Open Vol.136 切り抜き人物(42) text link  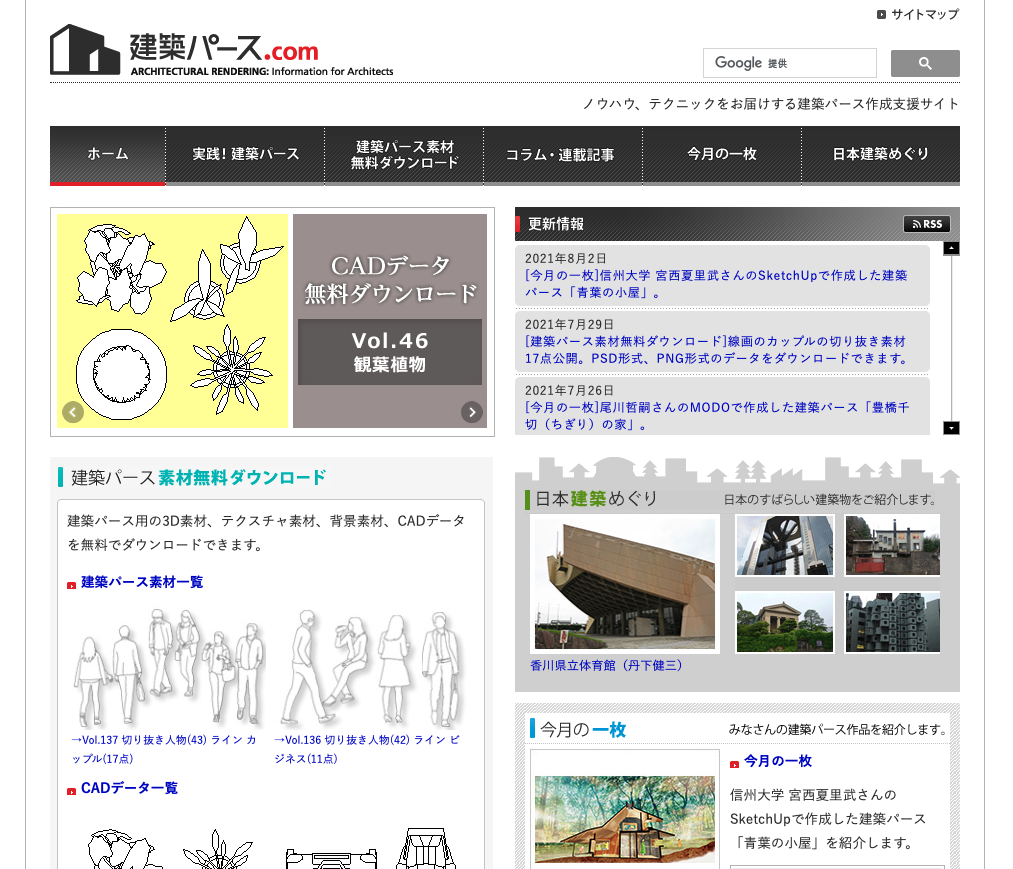click(x=366, y=749)
